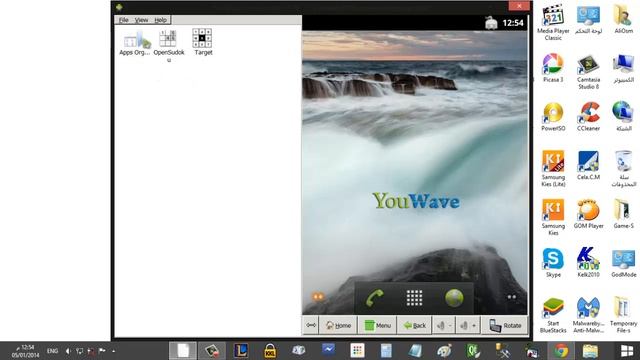The image size is (640, 360).
Task: Click the Chrome icon in taskbar
Action: click(x=561, y=351)
